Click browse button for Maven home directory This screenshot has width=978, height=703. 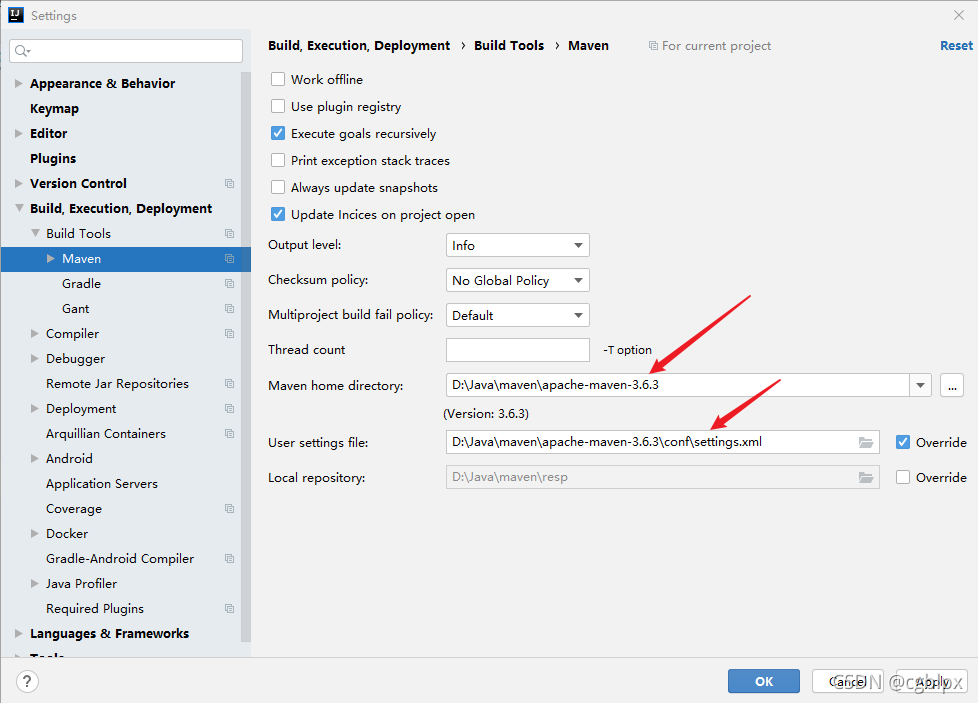952,385
